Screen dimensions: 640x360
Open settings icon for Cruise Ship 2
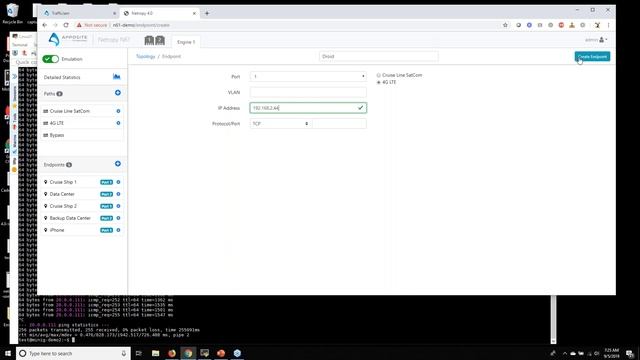coord(118,206)
